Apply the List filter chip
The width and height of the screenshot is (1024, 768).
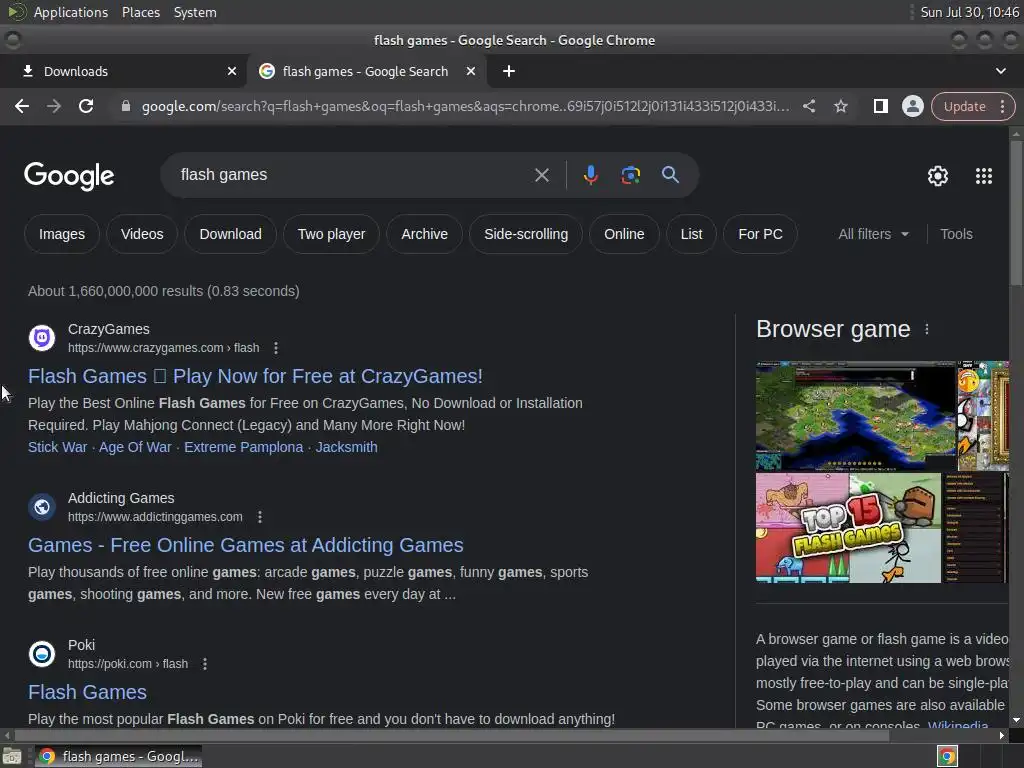pyautogui.click(x=691, y=234)
